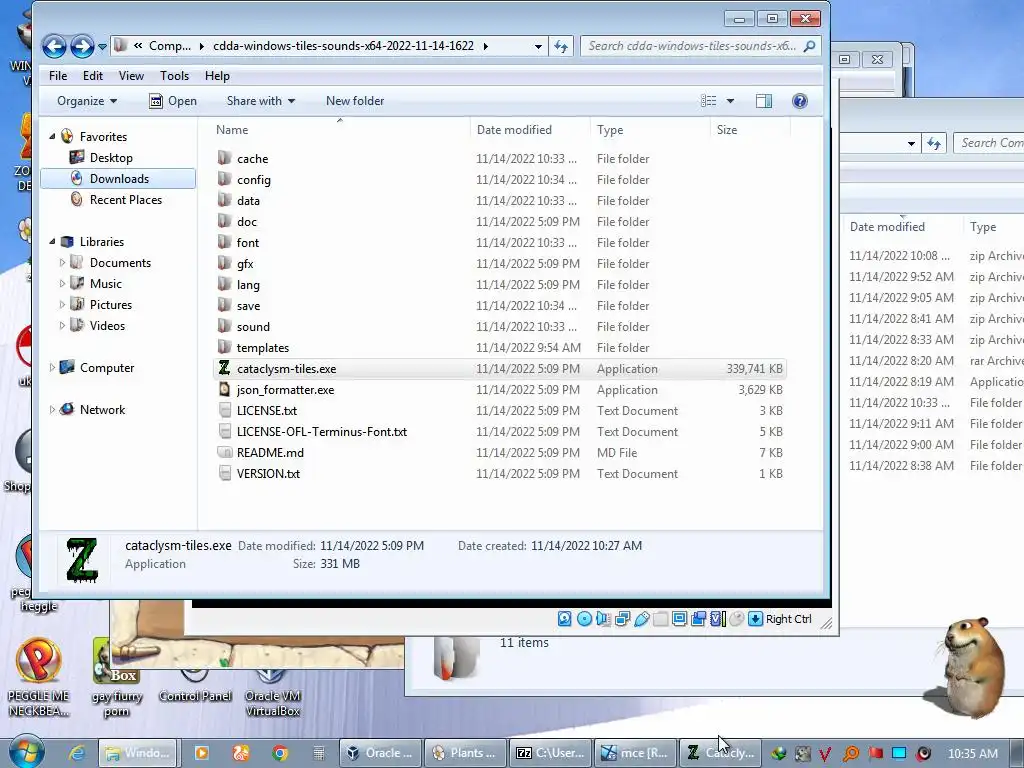Collapse the Favorites tree group
The height and width of the screenshot is (768, 1024).
point(52,136)
